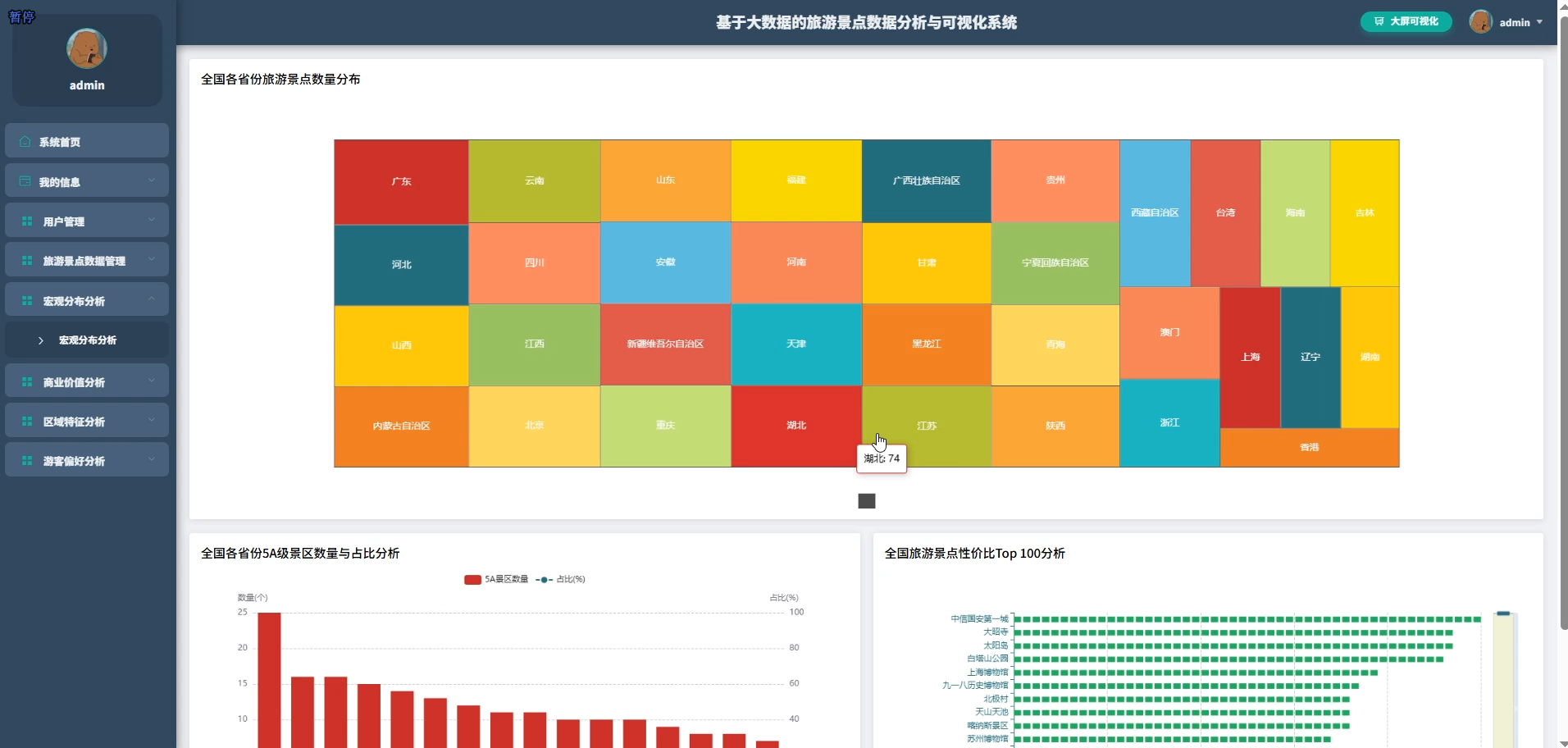The width and height of the screenshot is (1568, 748).
Task: Open the admin account dropdown arrow
Action: pyautogui.click(x=1539, y=22)
